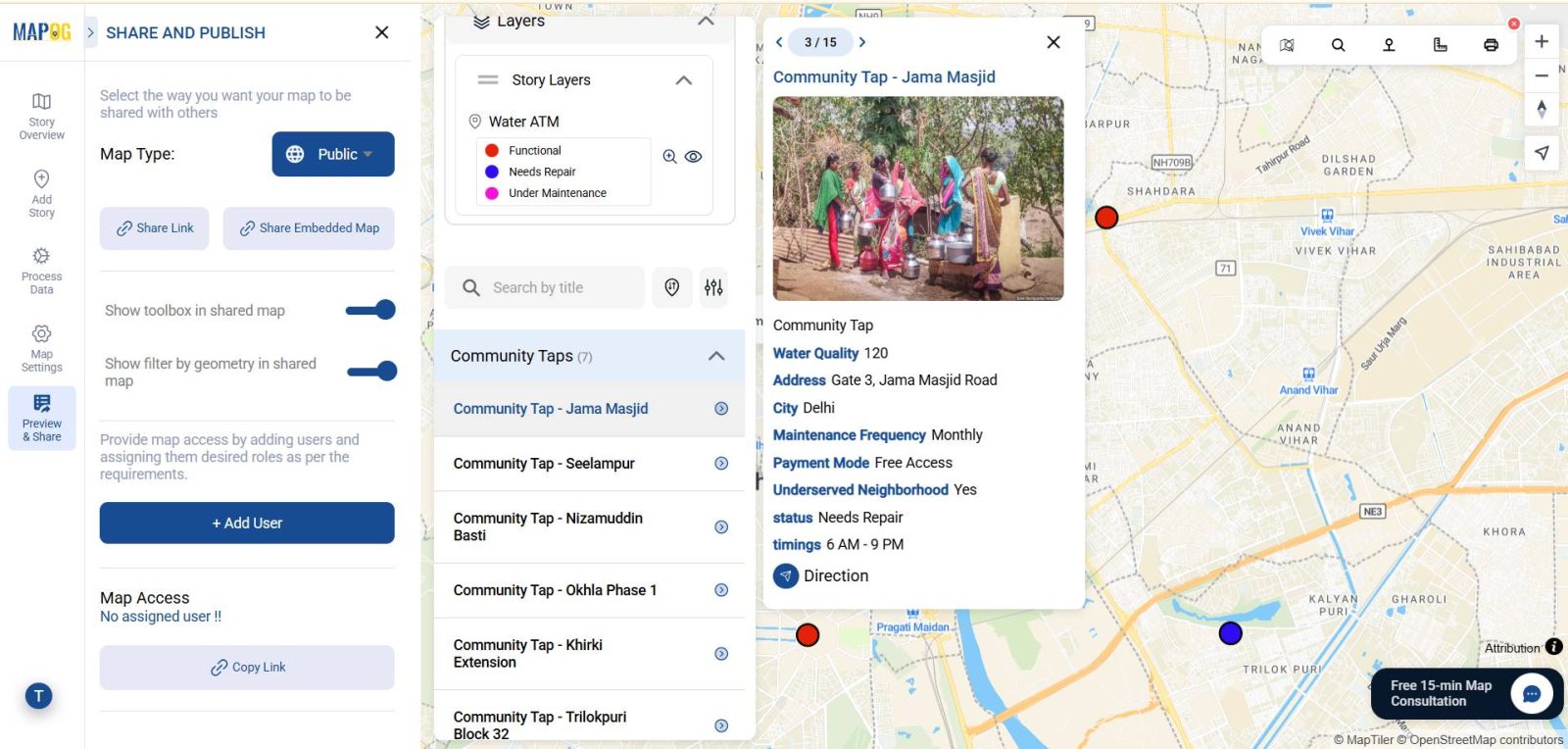The image size is (1568, 749).
Task: Click the Community Tap - Jama Masjid title
Action: point(884,77)
